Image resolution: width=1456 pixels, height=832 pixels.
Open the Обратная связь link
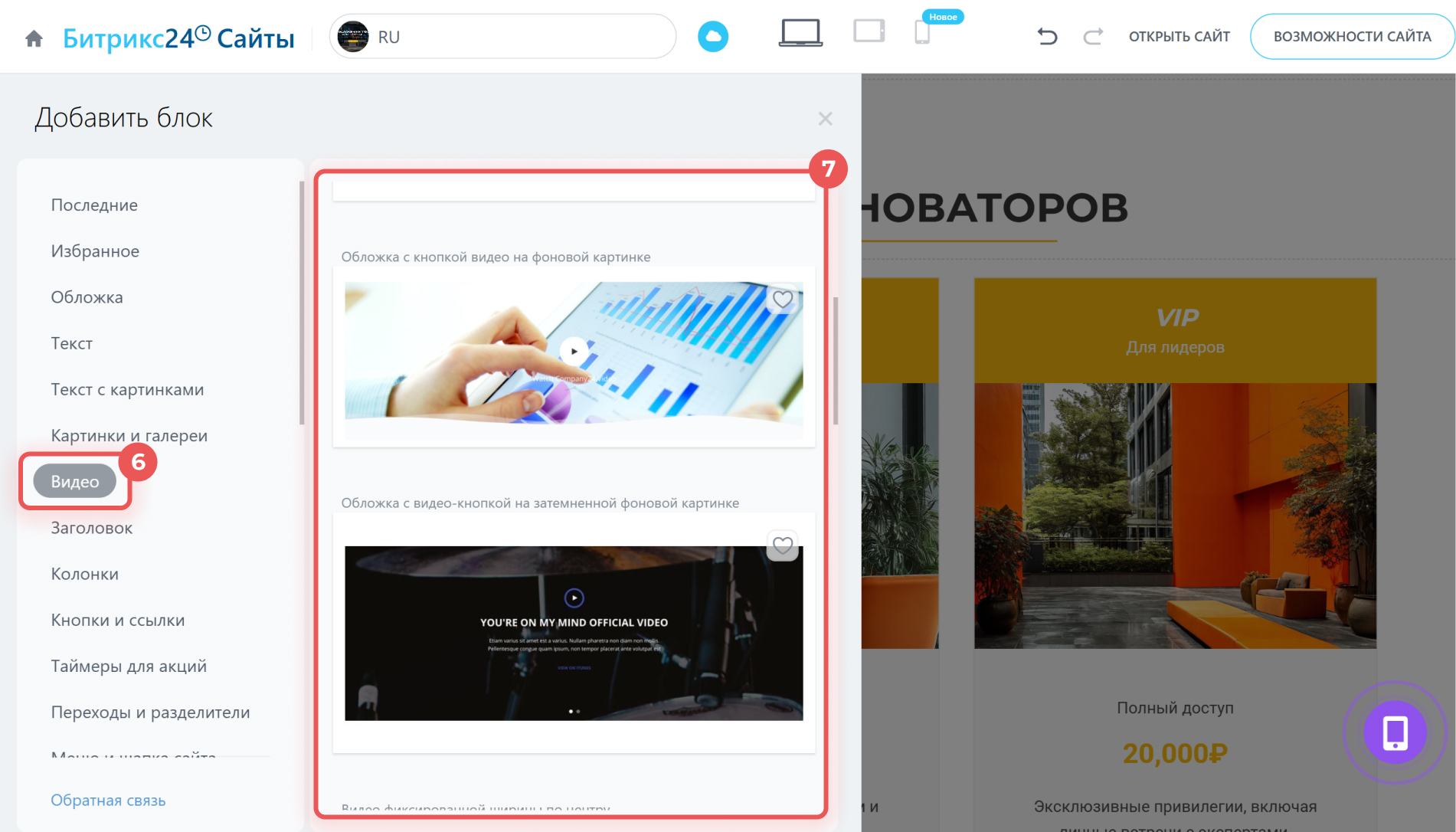108,800
